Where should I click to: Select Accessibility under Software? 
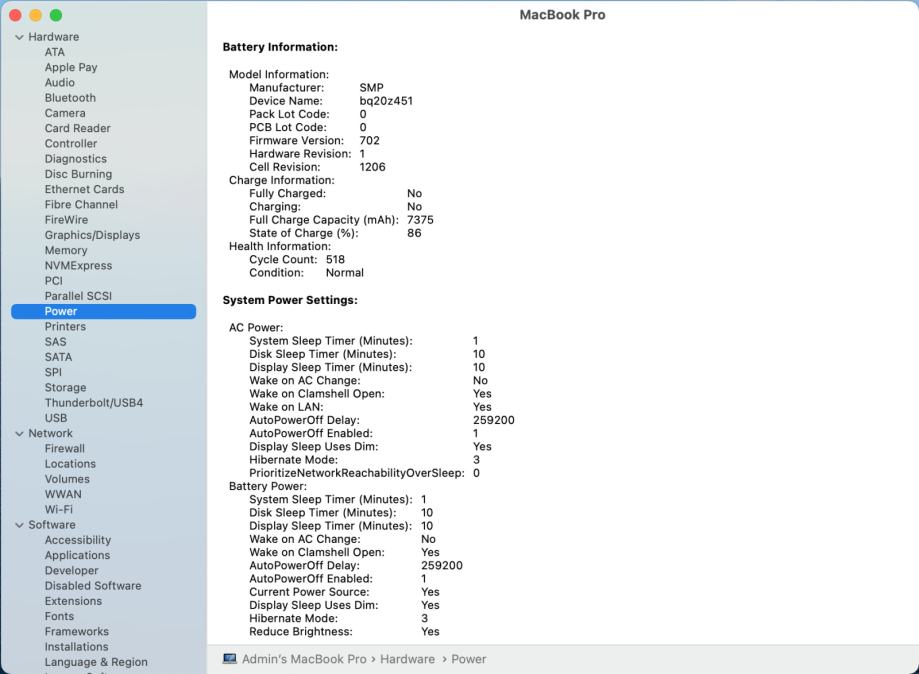click(78, 540)
